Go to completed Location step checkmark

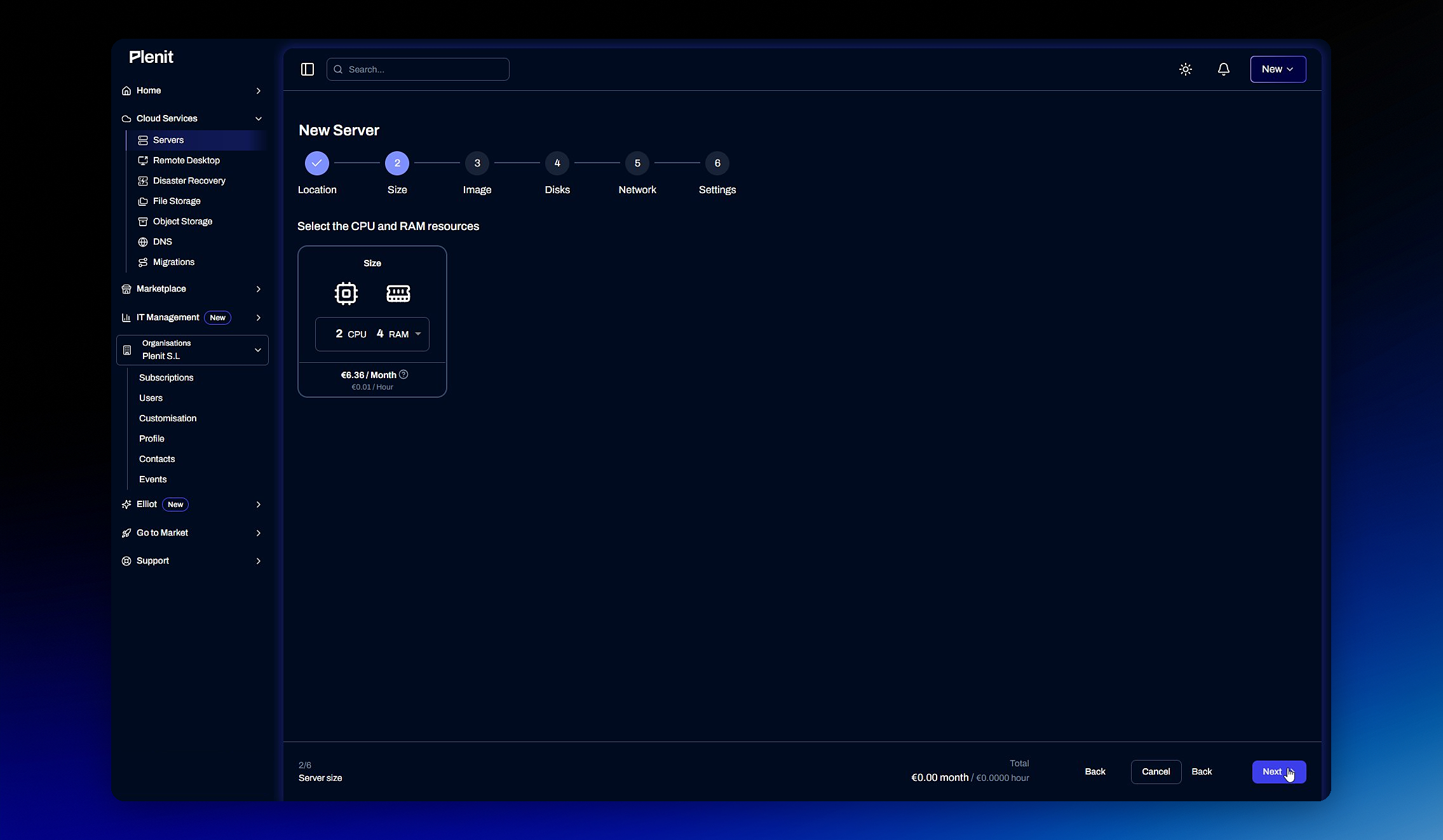[317, 163]
